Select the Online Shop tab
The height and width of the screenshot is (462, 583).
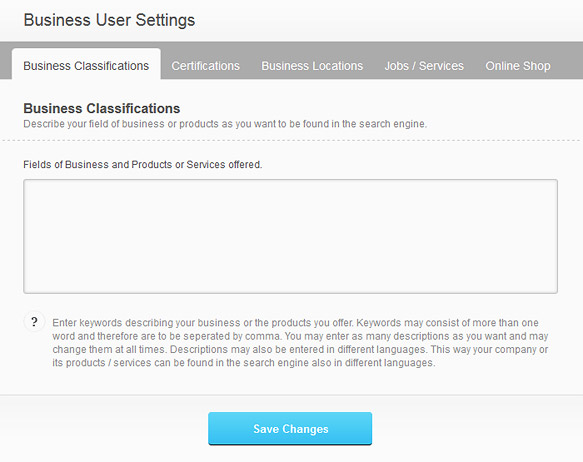point(518,66)
